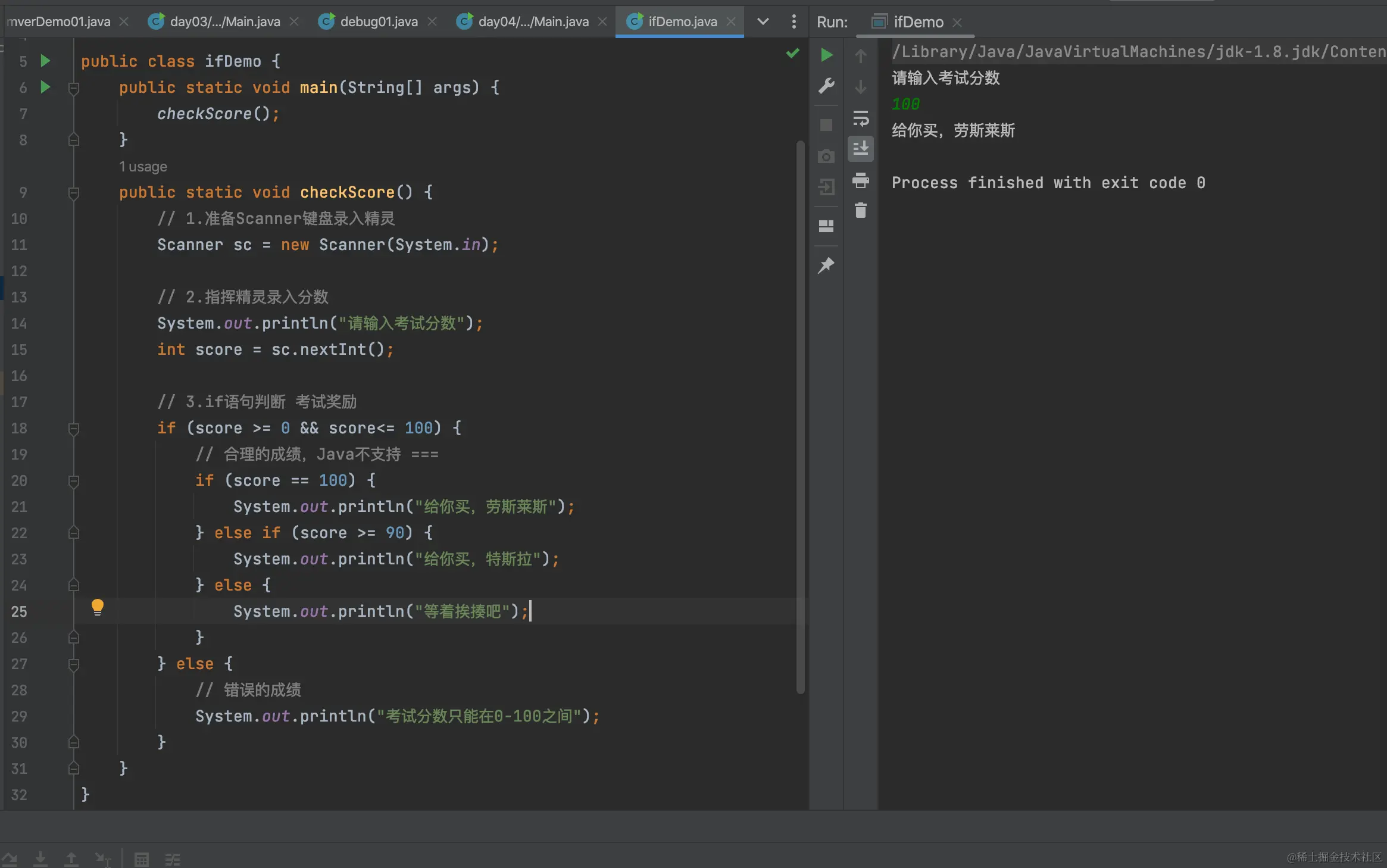1387x868 pixels.
Task: Click the upload arrow icon in the bottom toolbar
Action: pyautogui.click(x=71, y=858)
